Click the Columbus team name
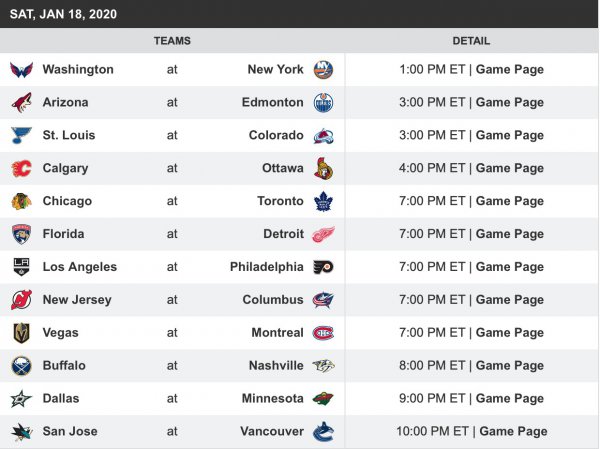600x449 pixels. (273, 300)
